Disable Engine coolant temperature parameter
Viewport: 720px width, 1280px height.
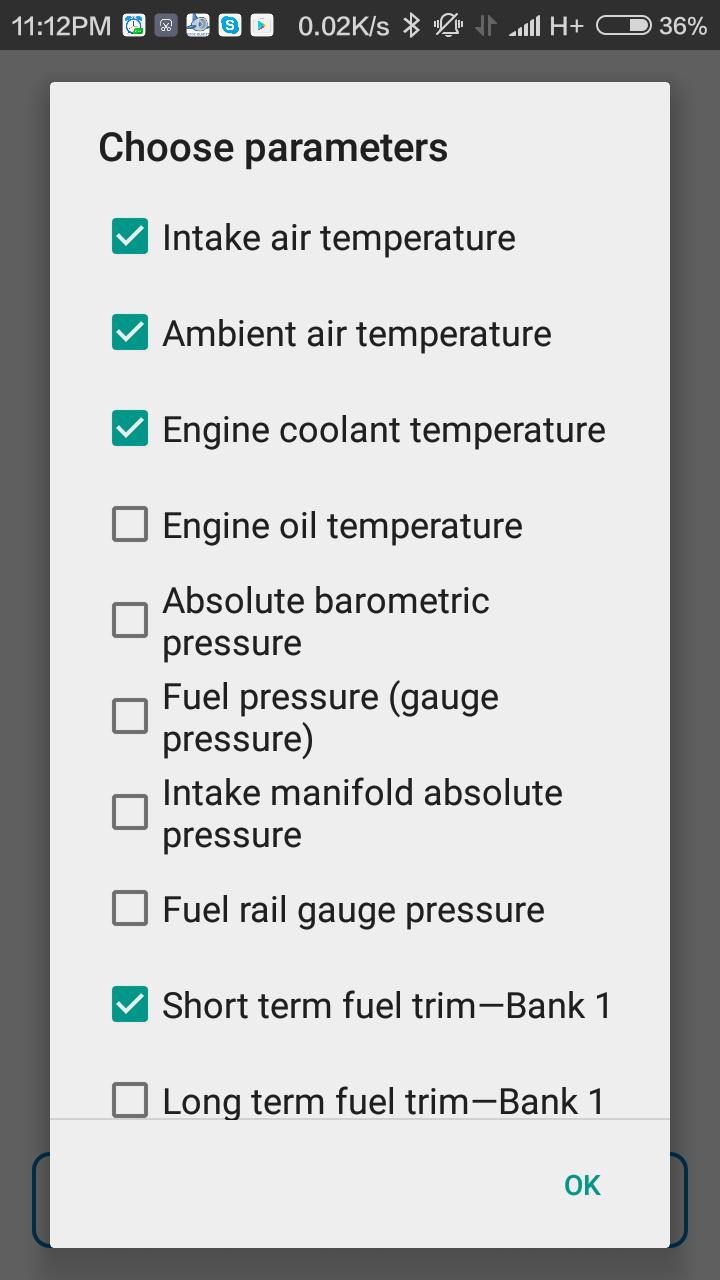(x=130, y=429)
